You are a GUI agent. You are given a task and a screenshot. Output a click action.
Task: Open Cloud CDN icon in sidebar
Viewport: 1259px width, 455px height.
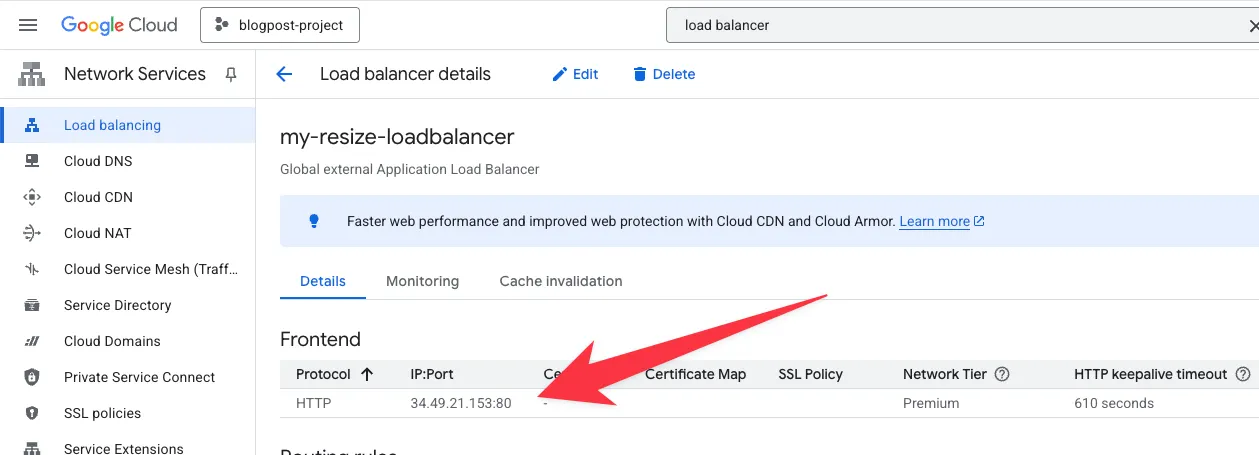[x=32, y=197]
